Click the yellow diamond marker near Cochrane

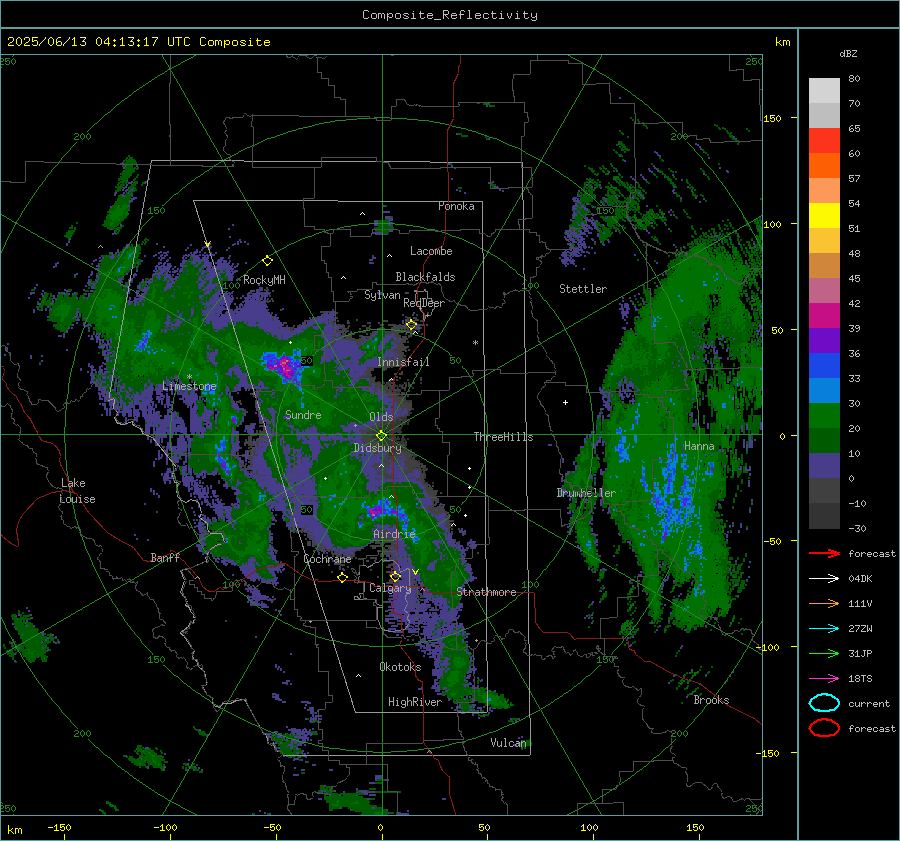click(342, 577)
